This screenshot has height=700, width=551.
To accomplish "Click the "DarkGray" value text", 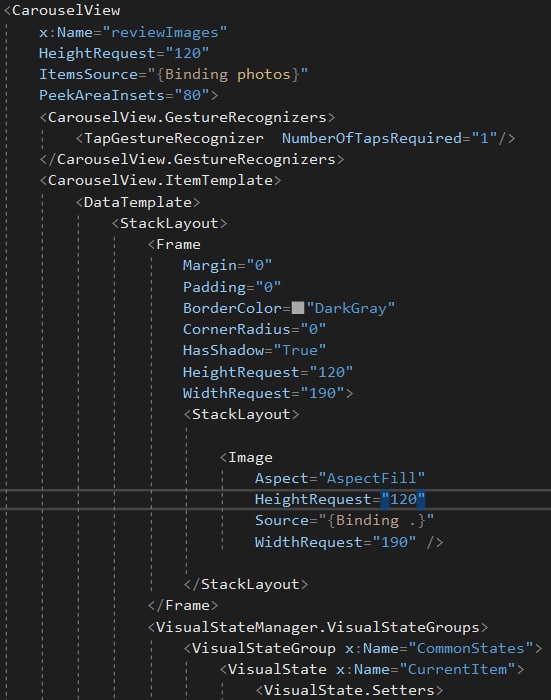I will [x=351, y=308].
